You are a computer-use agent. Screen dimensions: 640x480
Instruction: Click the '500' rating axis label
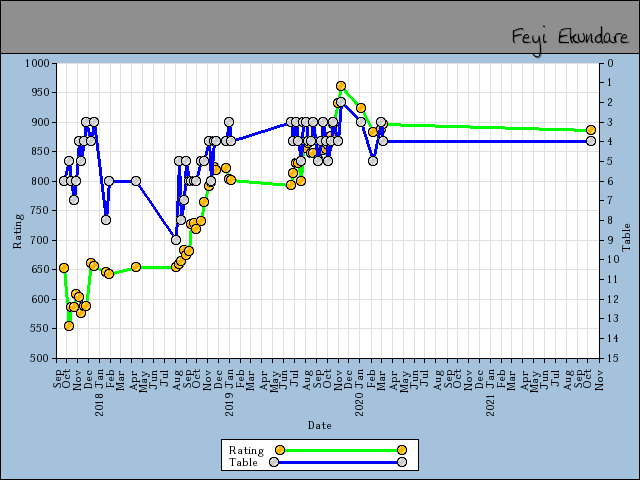pyautogui.click(x=40, y=358)
